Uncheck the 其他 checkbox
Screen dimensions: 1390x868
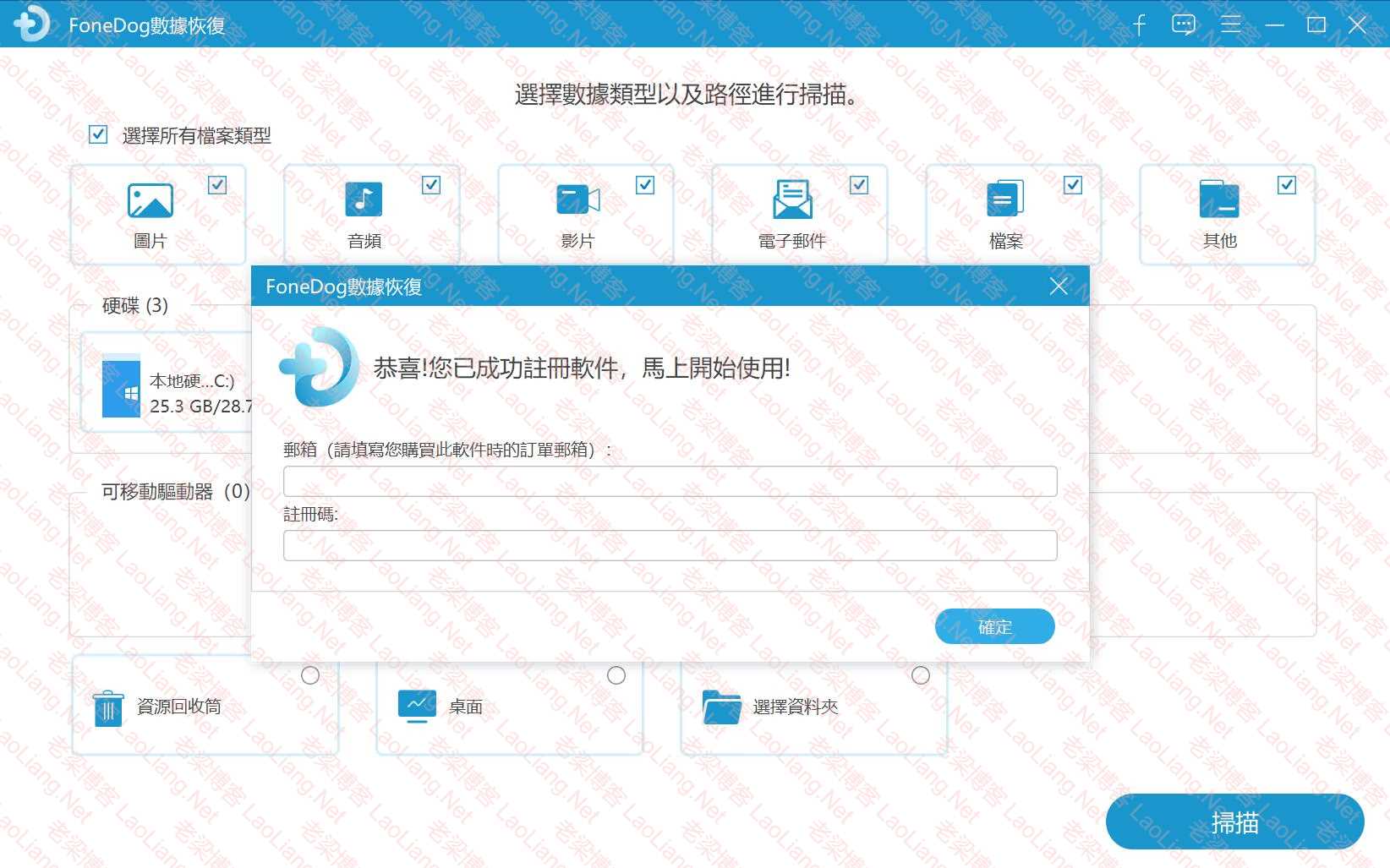click(x=1287, y=185)
